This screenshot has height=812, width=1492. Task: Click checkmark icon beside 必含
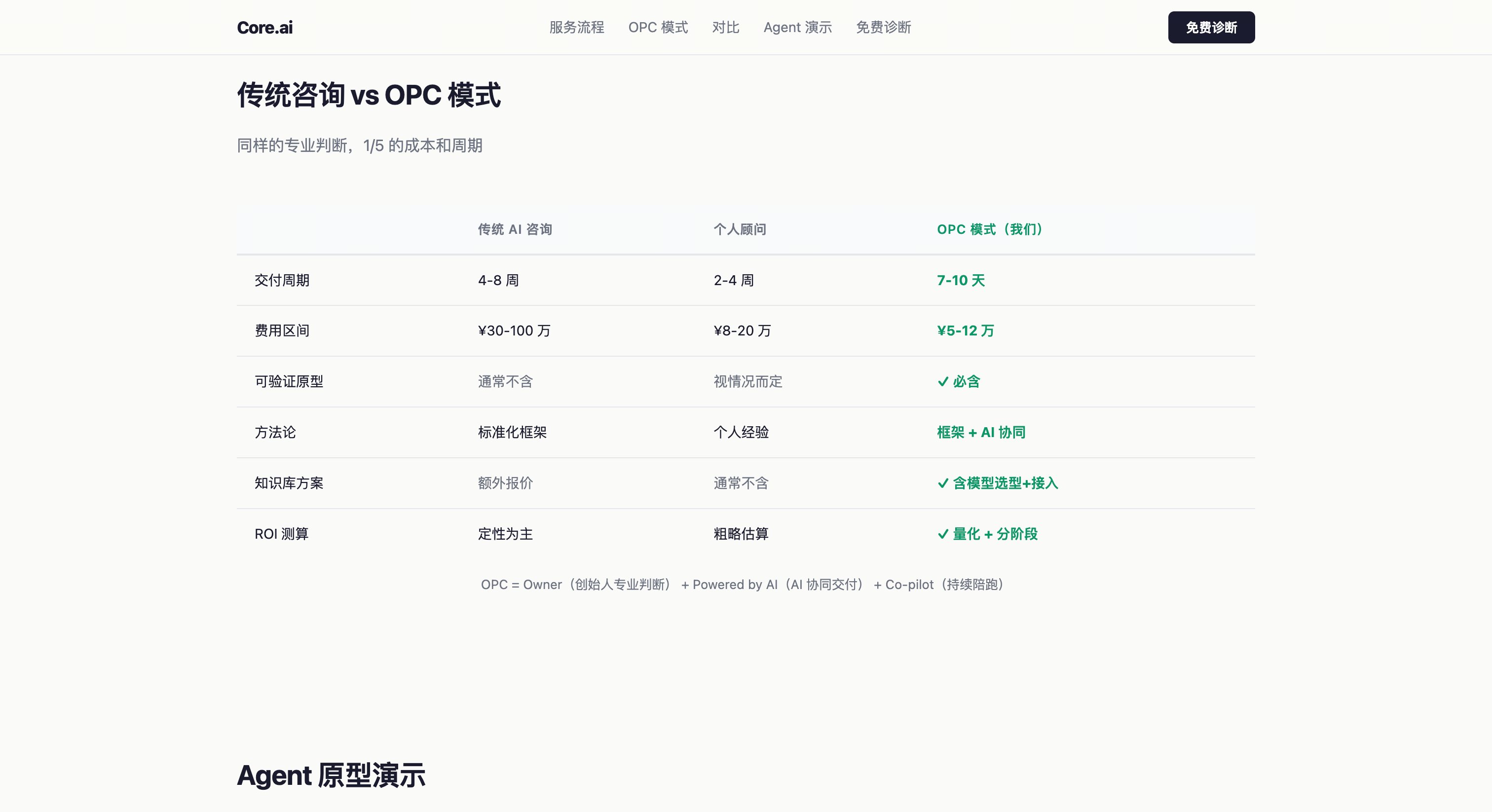pos(943,382)
